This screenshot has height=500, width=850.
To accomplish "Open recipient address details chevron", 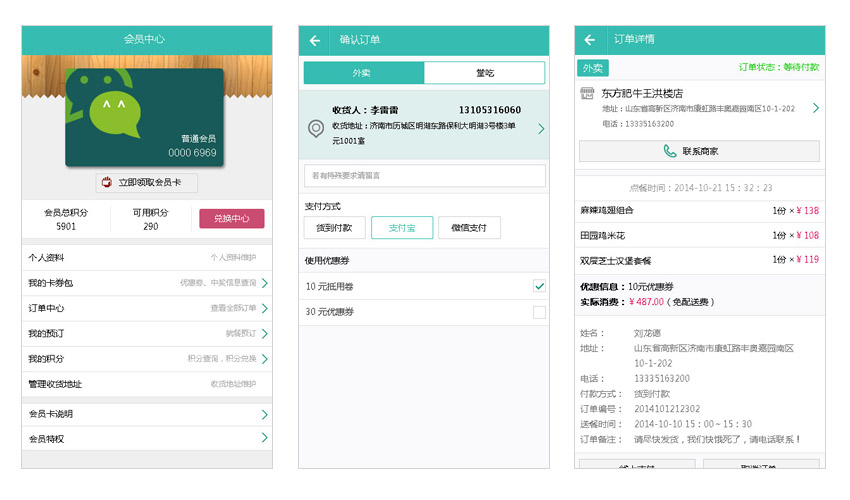I will pos(541,128).
